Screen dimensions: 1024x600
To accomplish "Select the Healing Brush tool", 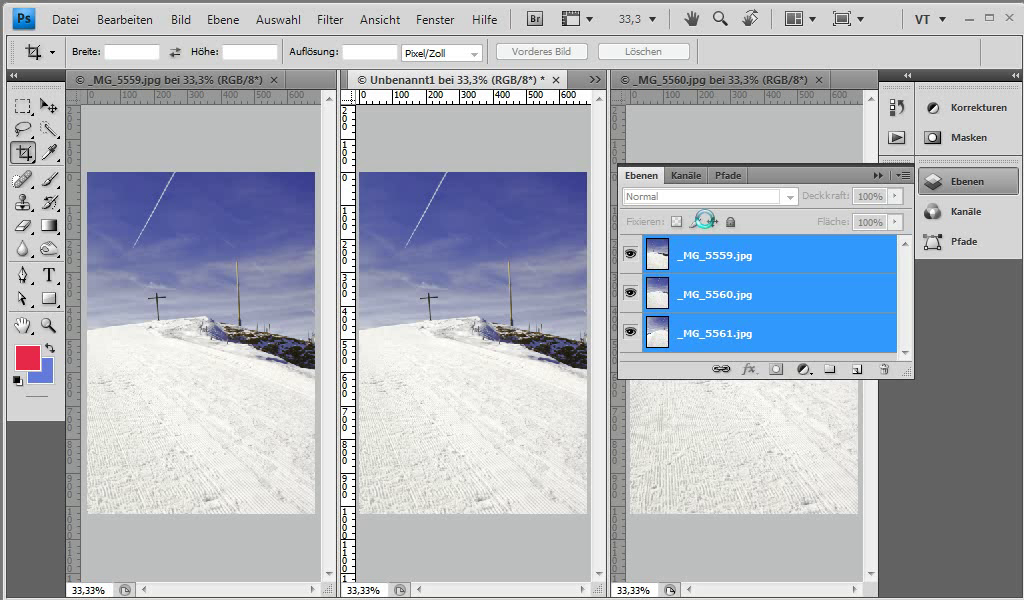I will 23,179.
